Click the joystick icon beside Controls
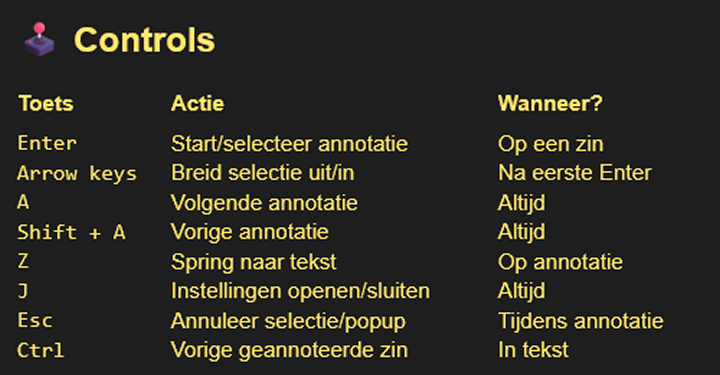The image size is (720, 375). [39, 39]
